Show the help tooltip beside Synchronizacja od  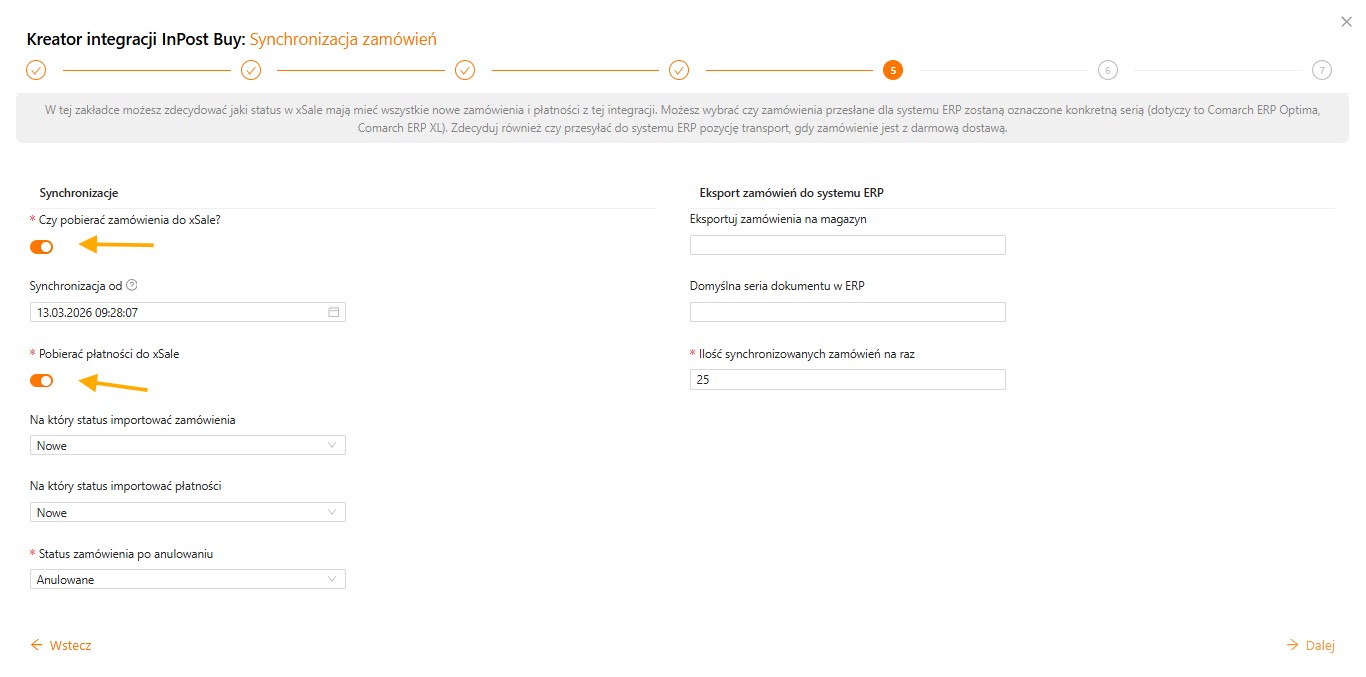click(132, 285)
